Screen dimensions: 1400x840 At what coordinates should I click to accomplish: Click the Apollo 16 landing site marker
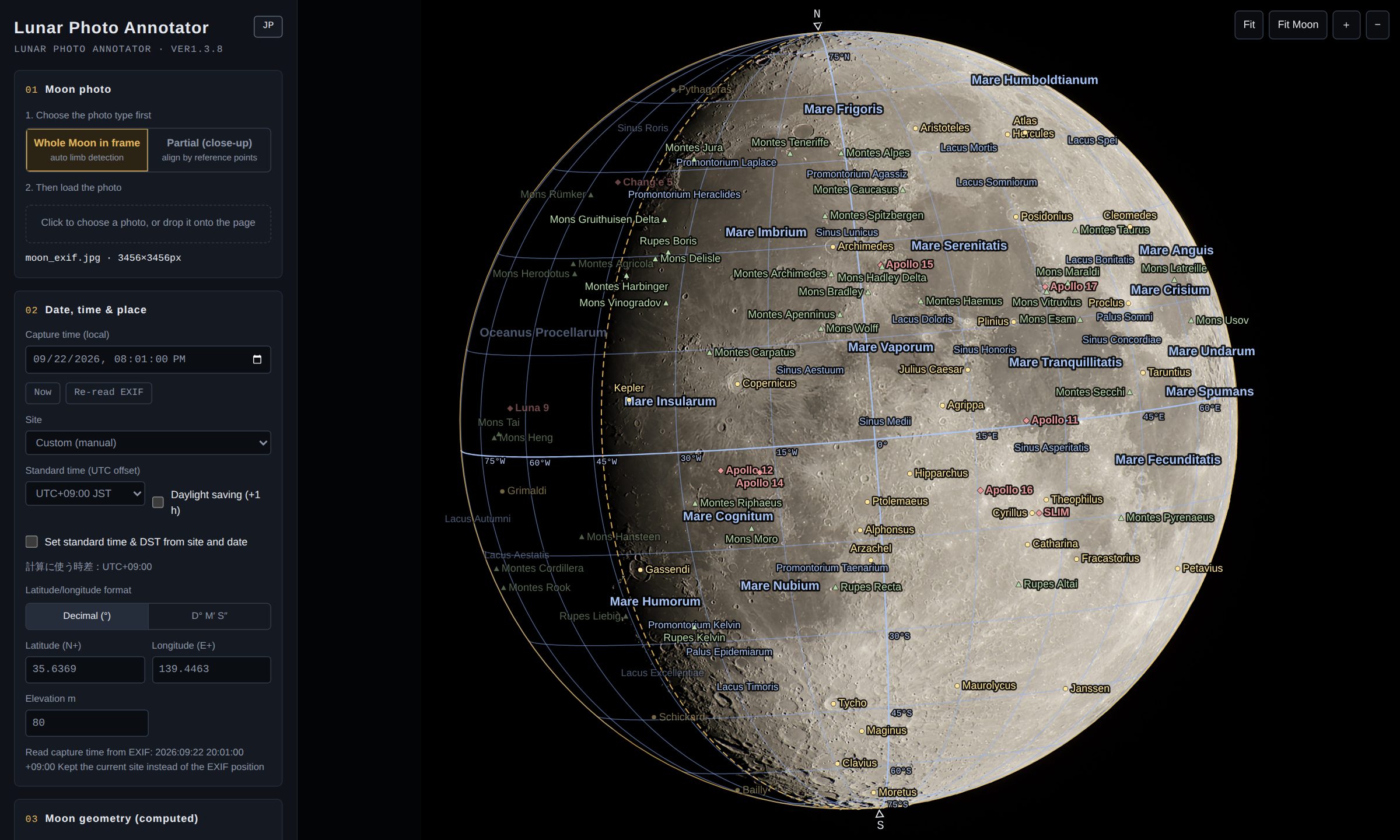(x=981, y=491)
